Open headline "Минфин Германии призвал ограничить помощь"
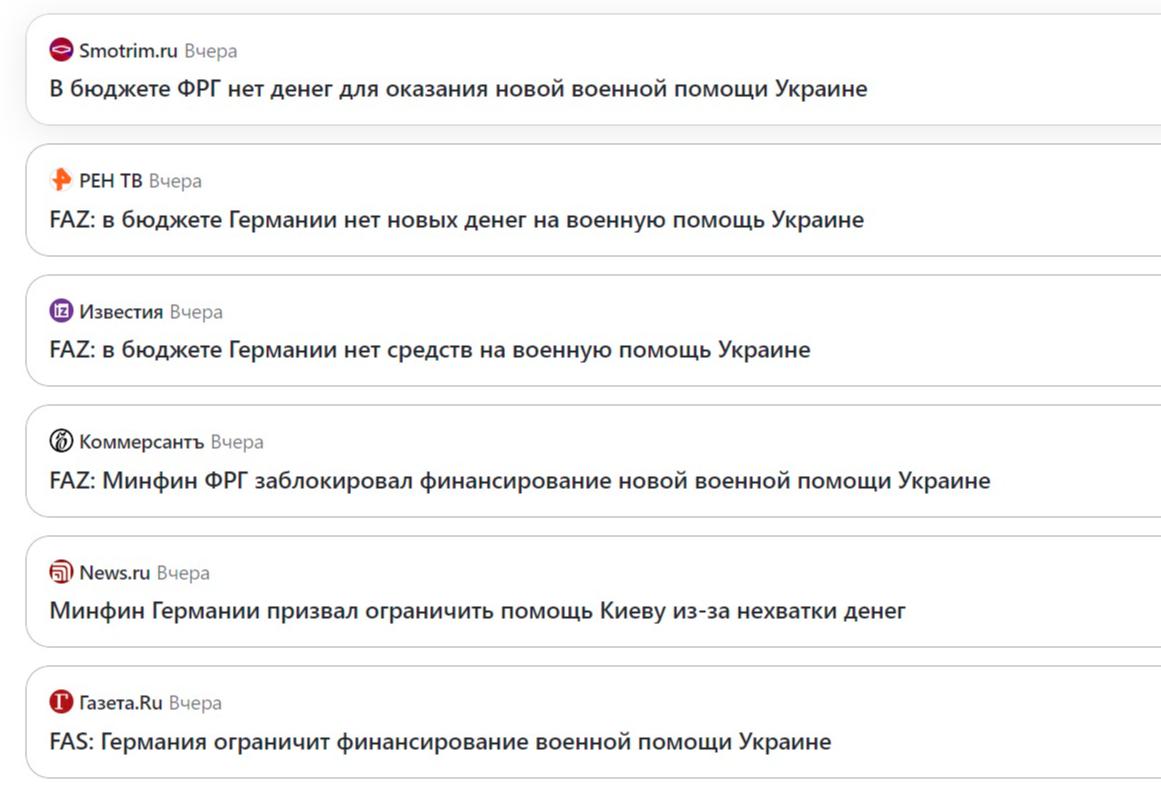The image size is (1161, 789). pos(477,611)
